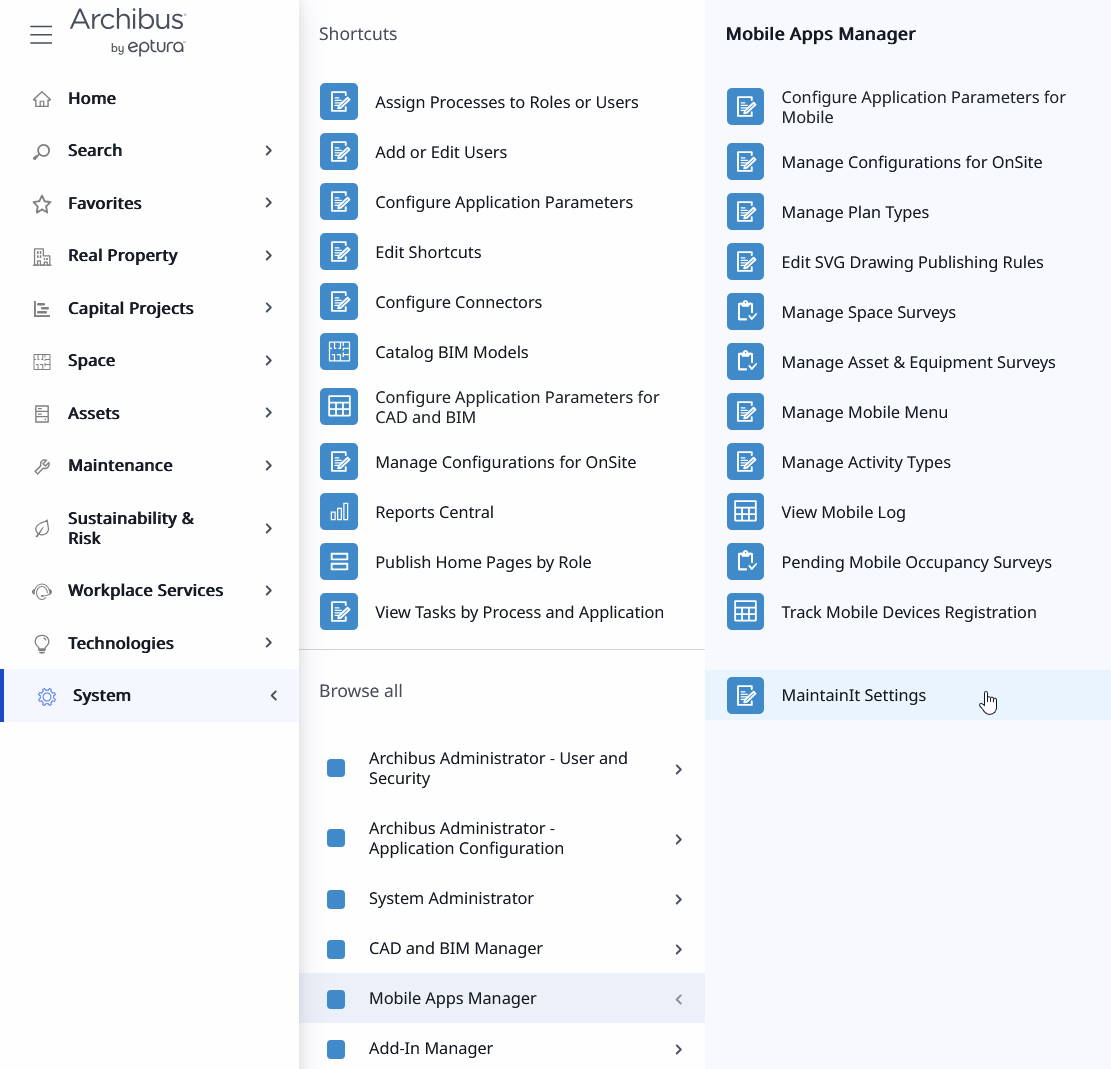The height and width of the screenshot is (1069, 1111).
Task: Click the View Mobile Log table icon
Action: click(x=745, y=512)
